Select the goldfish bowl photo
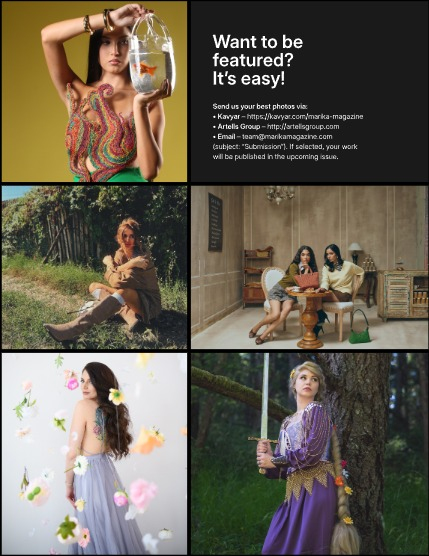This screenshot has height=556, width=429. [94, 91]
